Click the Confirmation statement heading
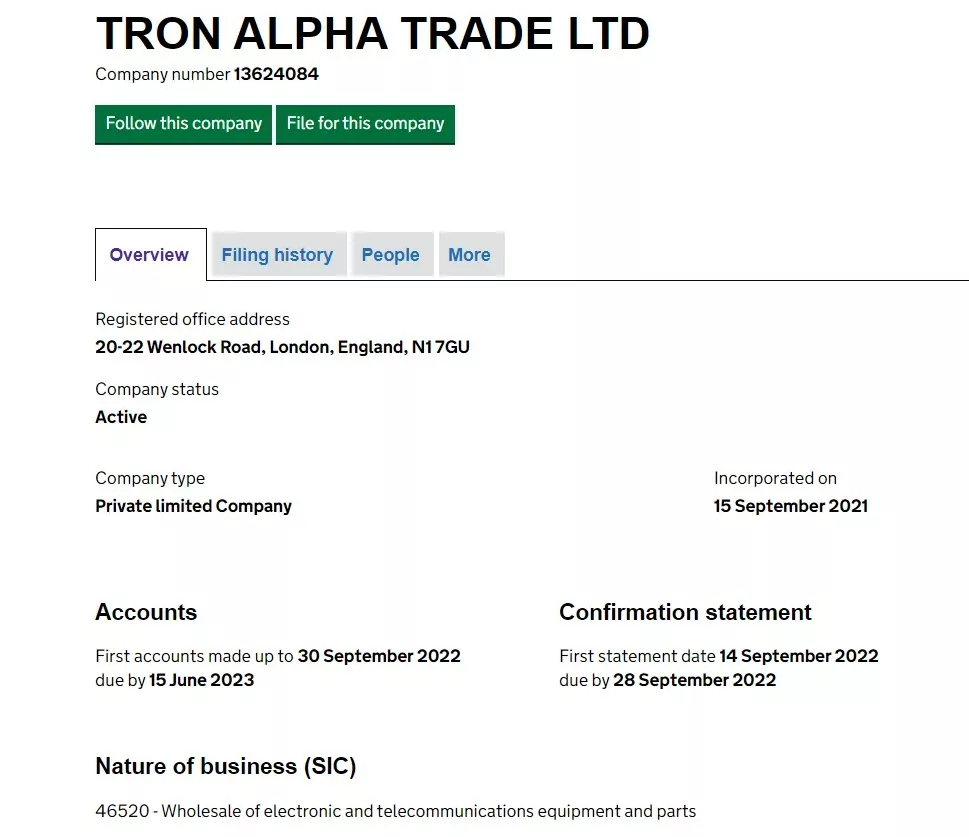Viewport: 969px width, 837px height. coord(685,612)
